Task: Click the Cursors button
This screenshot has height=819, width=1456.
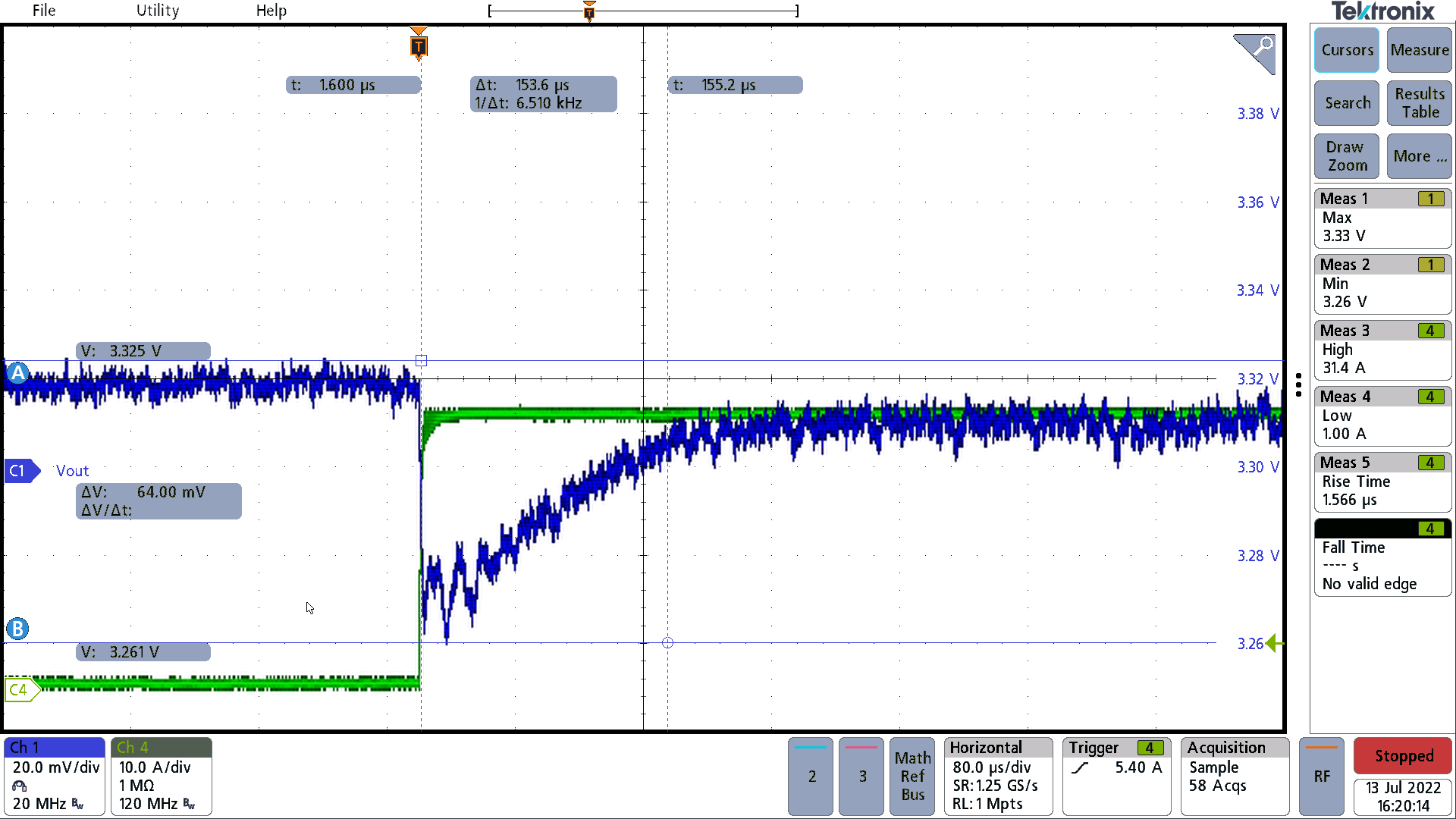Action: pyautogui.click(x=1347, y=50)
